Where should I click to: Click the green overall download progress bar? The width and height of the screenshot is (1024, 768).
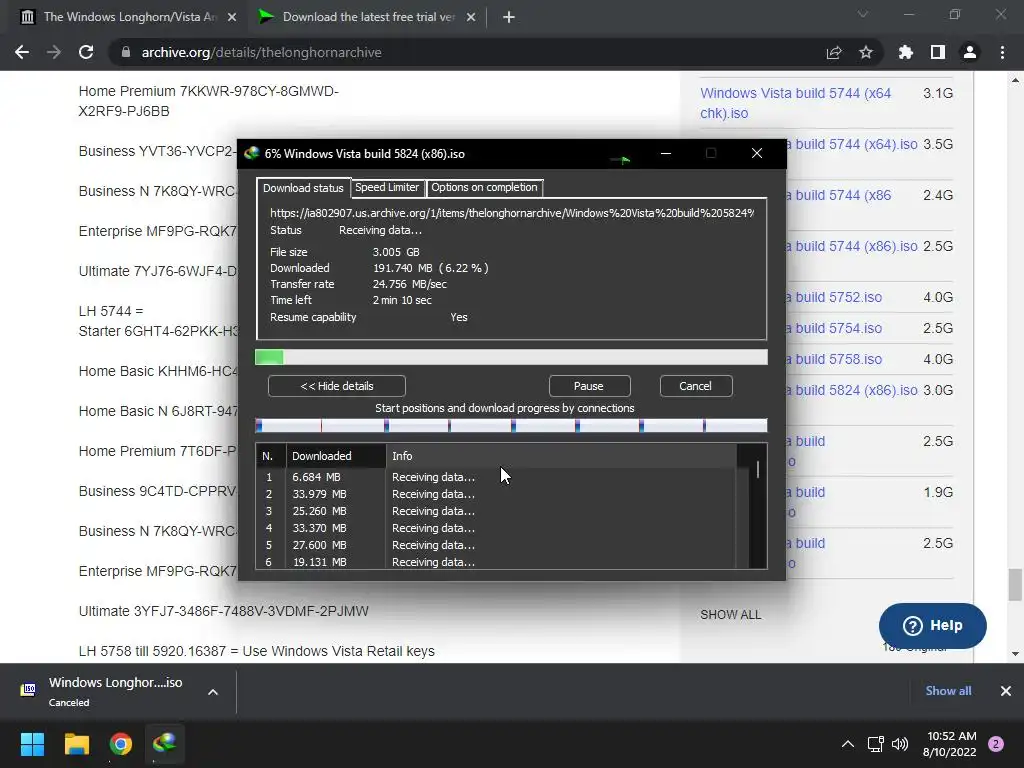(511, 357)
